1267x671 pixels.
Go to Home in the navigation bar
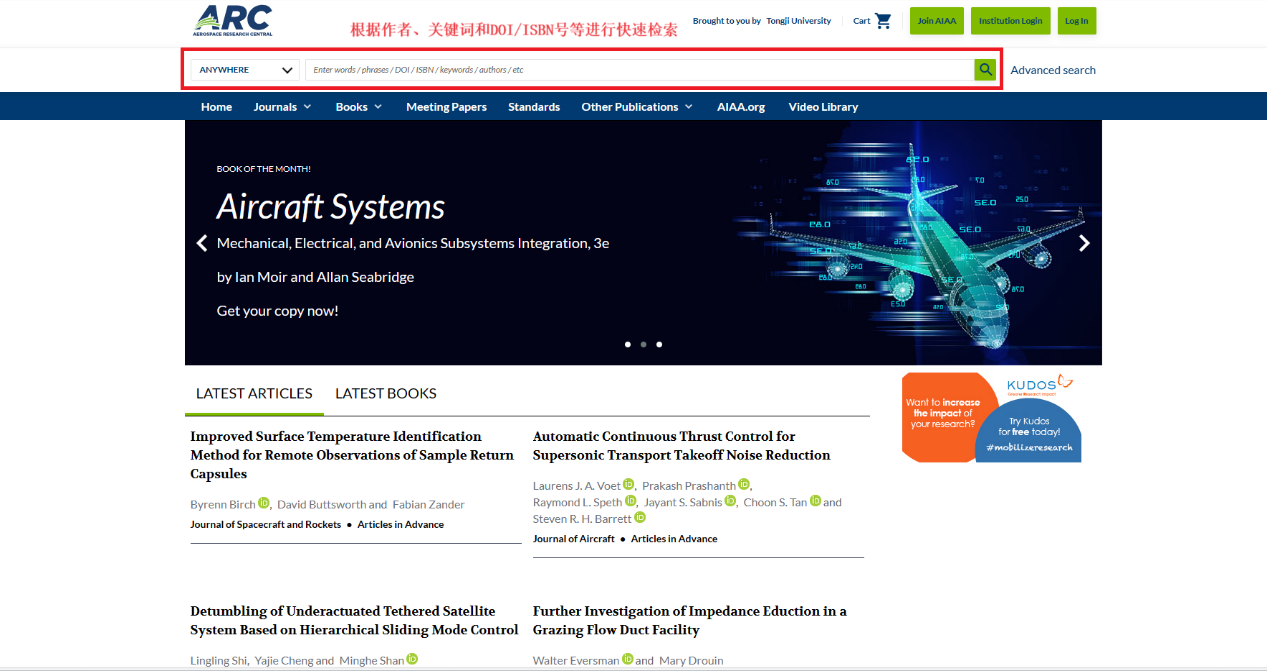(x=216, y=107)
